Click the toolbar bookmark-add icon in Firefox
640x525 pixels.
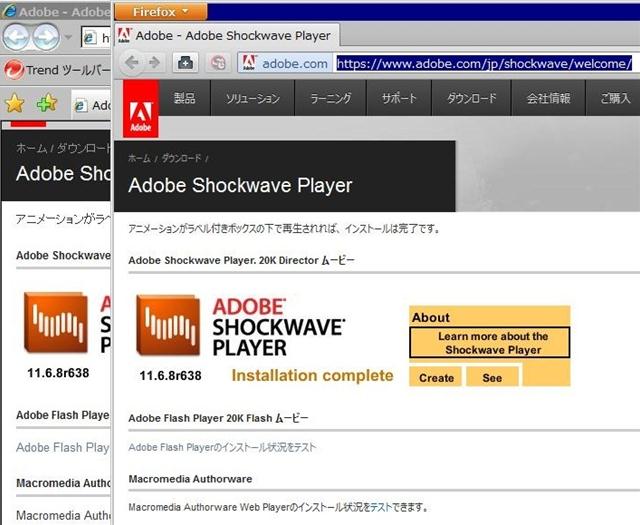point(185,63)
